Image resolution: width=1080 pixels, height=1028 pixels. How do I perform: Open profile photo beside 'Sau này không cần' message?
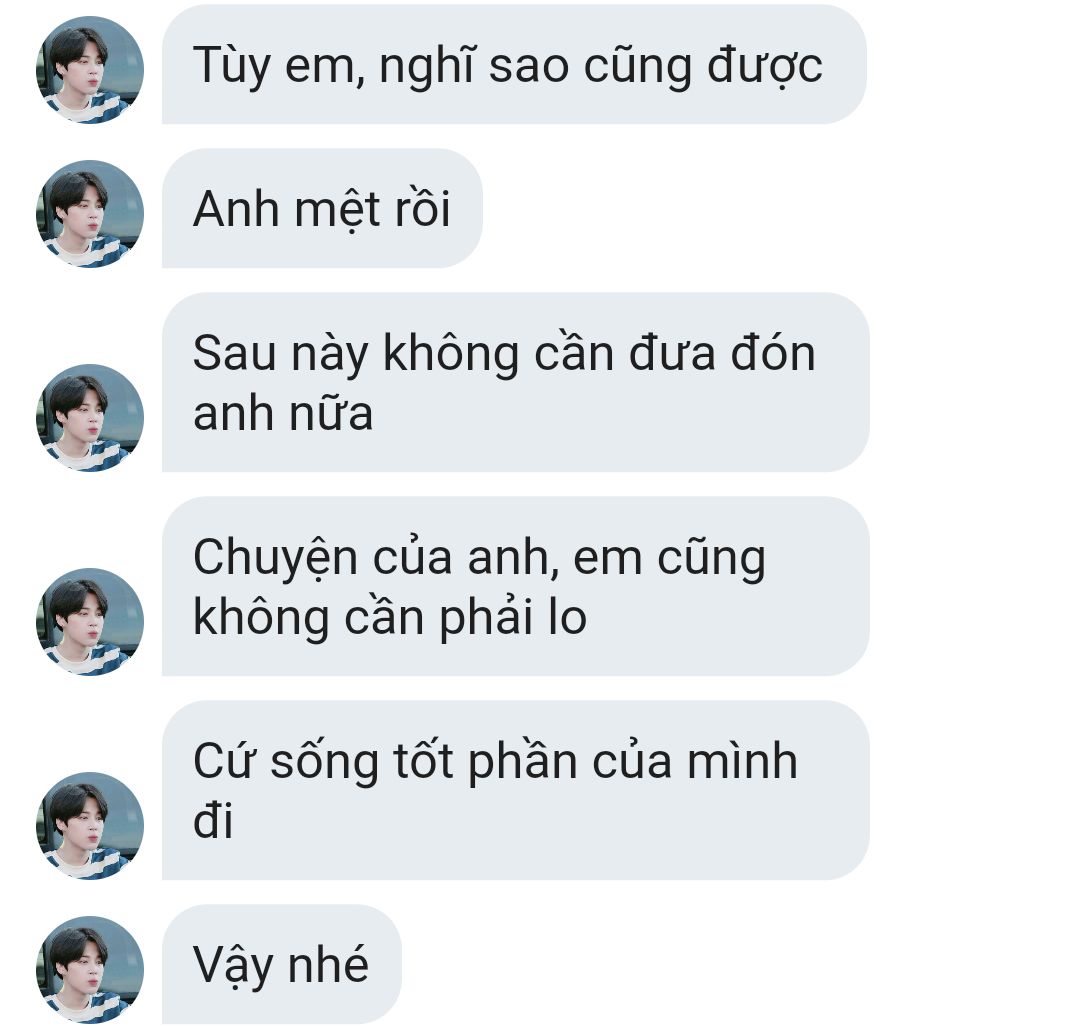pyautogui.click(x=90, y=418)
